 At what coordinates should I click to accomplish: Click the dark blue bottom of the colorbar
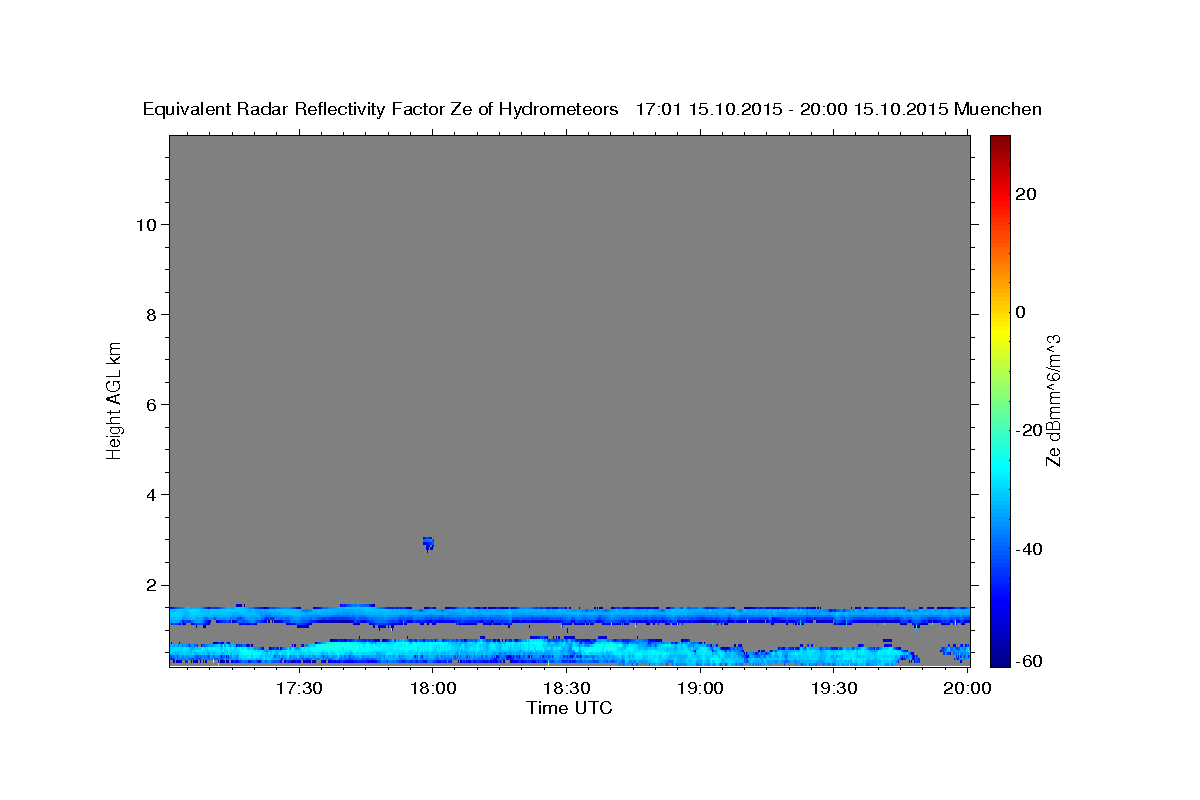1000,658
